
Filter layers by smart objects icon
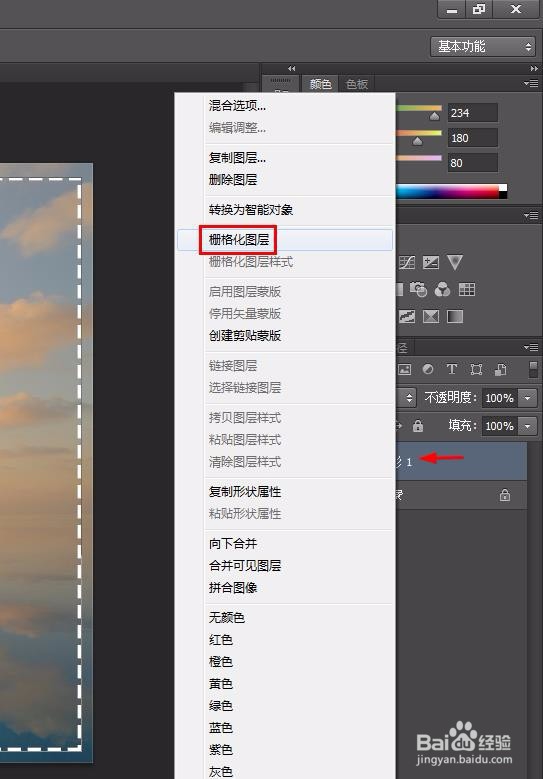click(x=500, y=369)
